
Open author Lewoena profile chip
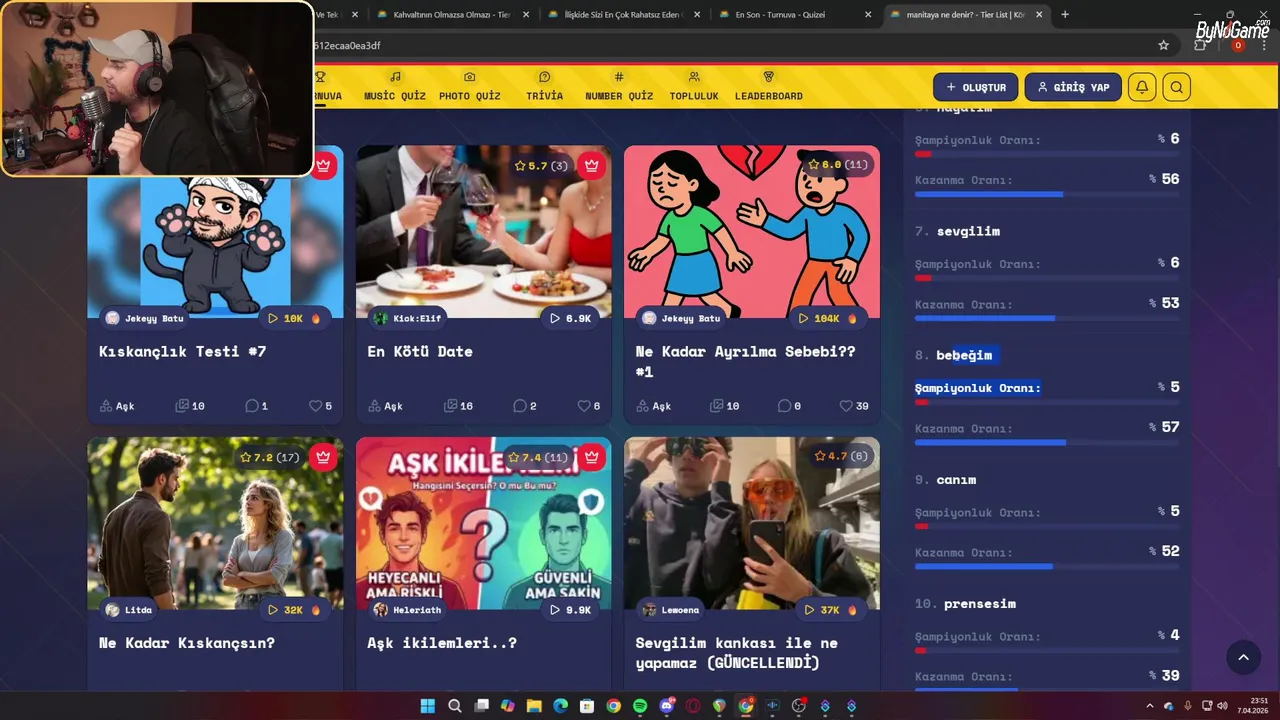(x=671, y=609)
